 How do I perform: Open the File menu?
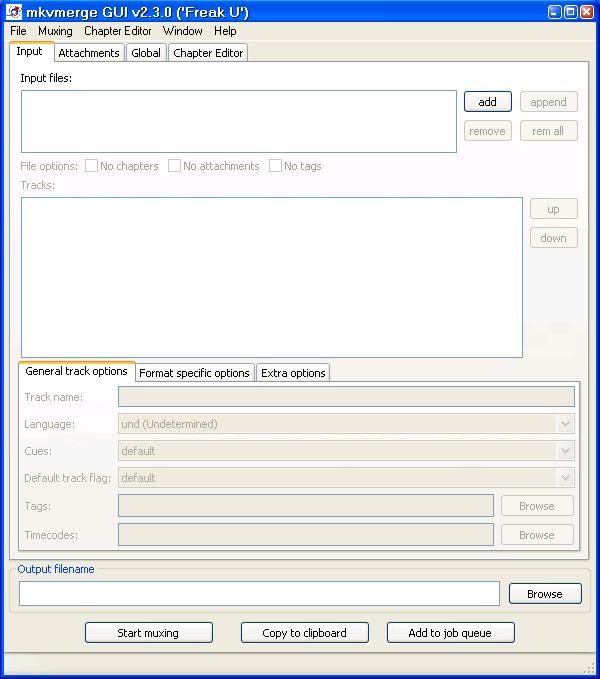pos(18,31)
